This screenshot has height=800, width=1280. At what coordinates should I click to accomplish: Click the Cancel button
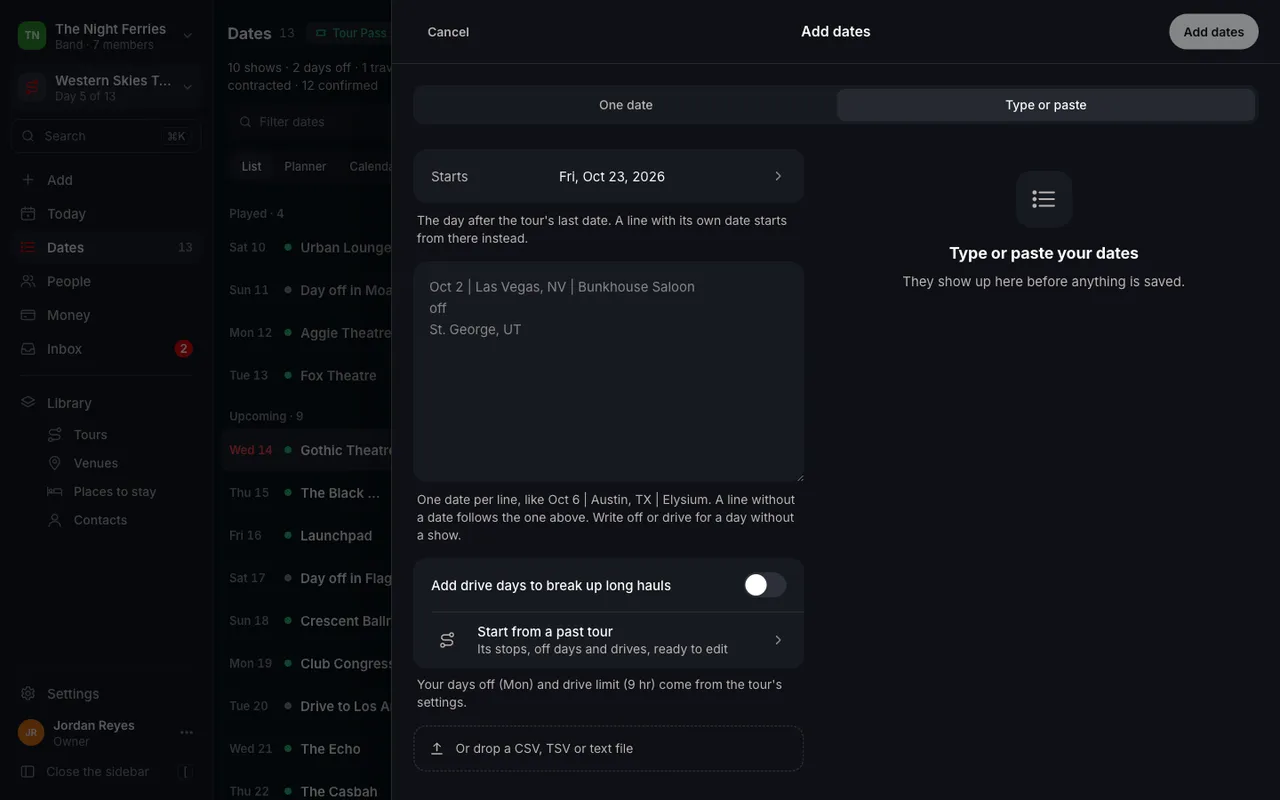click(448, 32)
